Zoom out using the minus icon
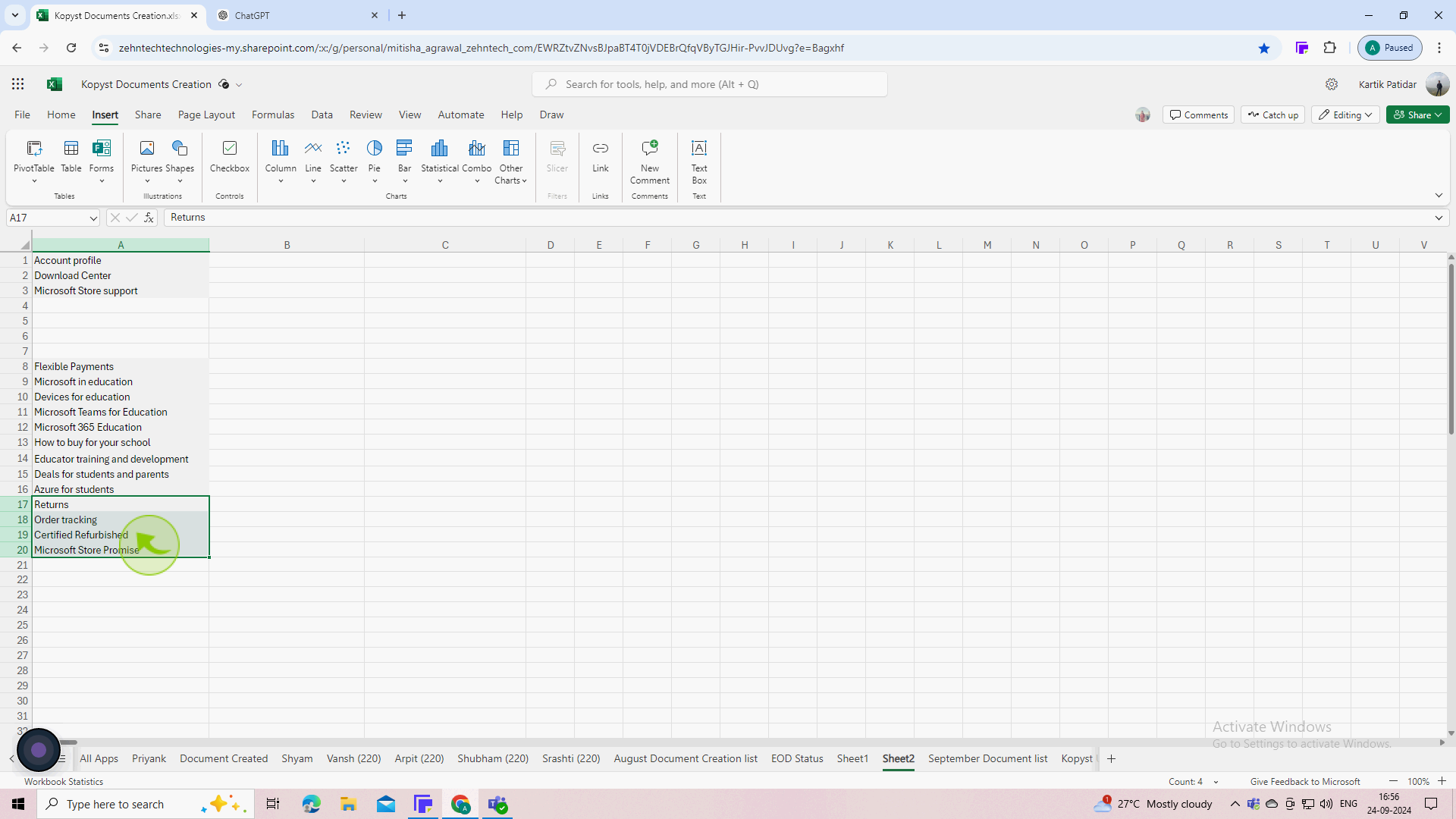This screenshot has height=819, width=1456. (1393, 781)
